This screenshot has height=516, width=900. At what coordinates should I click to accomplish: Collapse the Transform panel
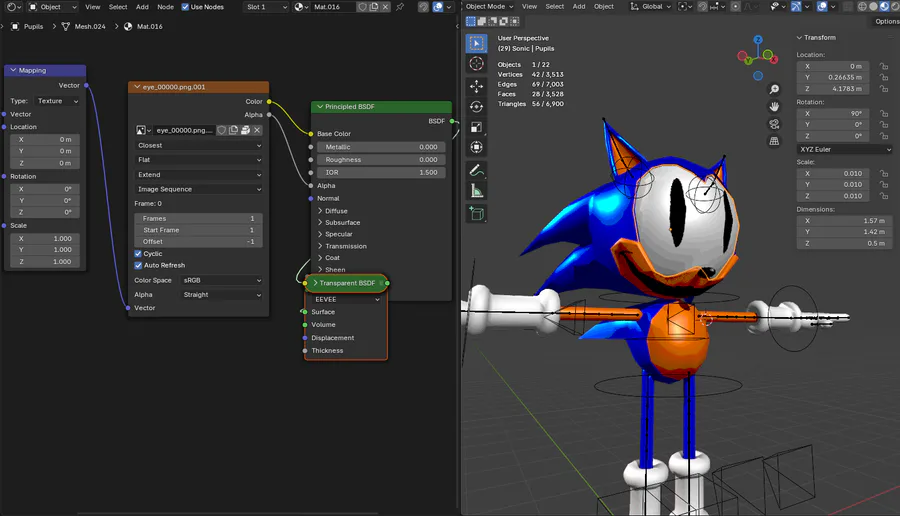(x=799, y=37)
